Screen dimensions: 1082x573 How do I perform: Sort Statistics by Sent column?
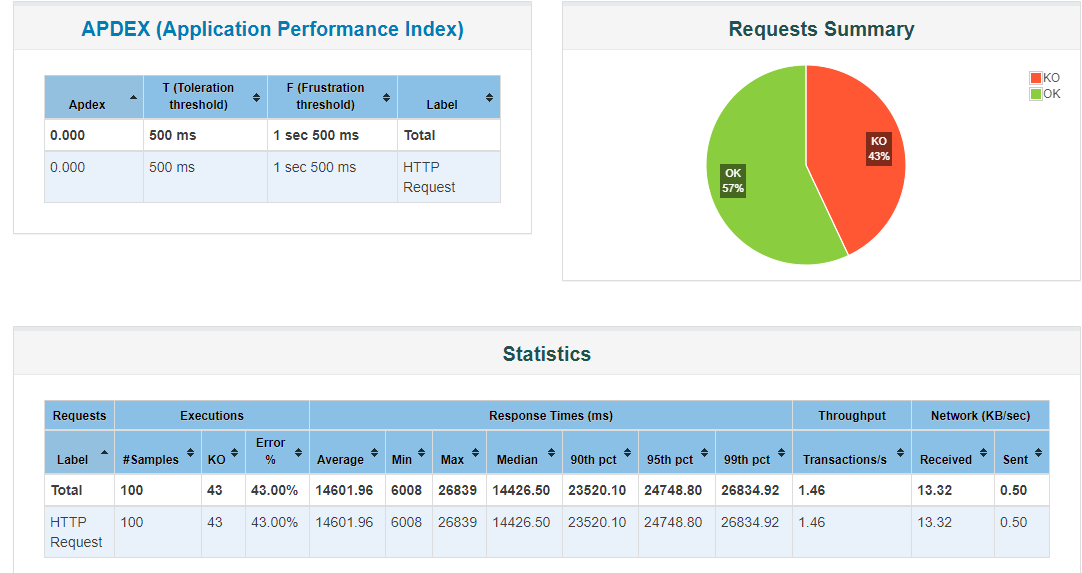tap(1020, 453)
